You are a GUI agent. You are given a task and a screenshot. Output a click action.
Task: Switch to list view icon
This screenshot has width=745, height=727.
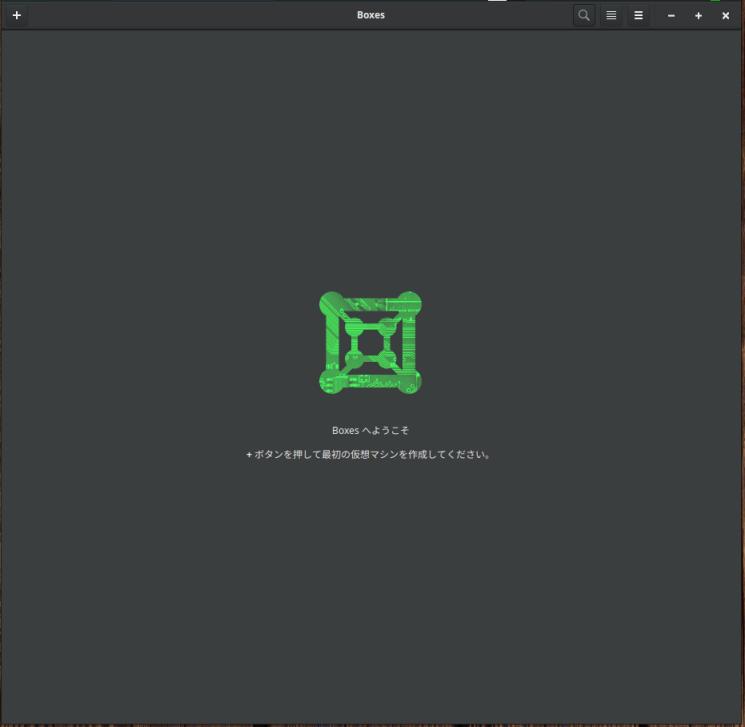pos(611,15)
